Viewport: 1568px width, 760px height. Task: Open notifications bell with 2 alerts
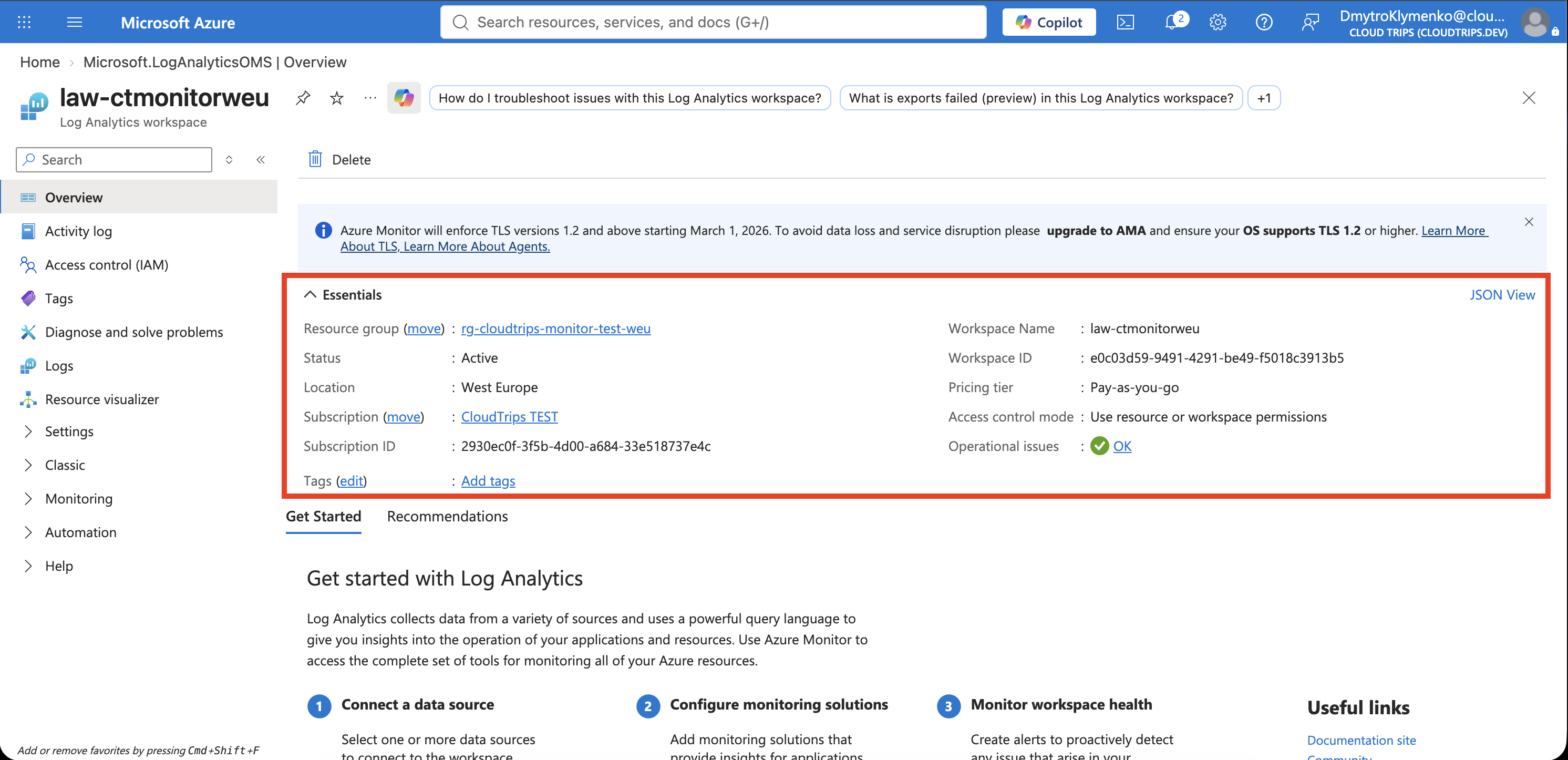[1175, 22]
